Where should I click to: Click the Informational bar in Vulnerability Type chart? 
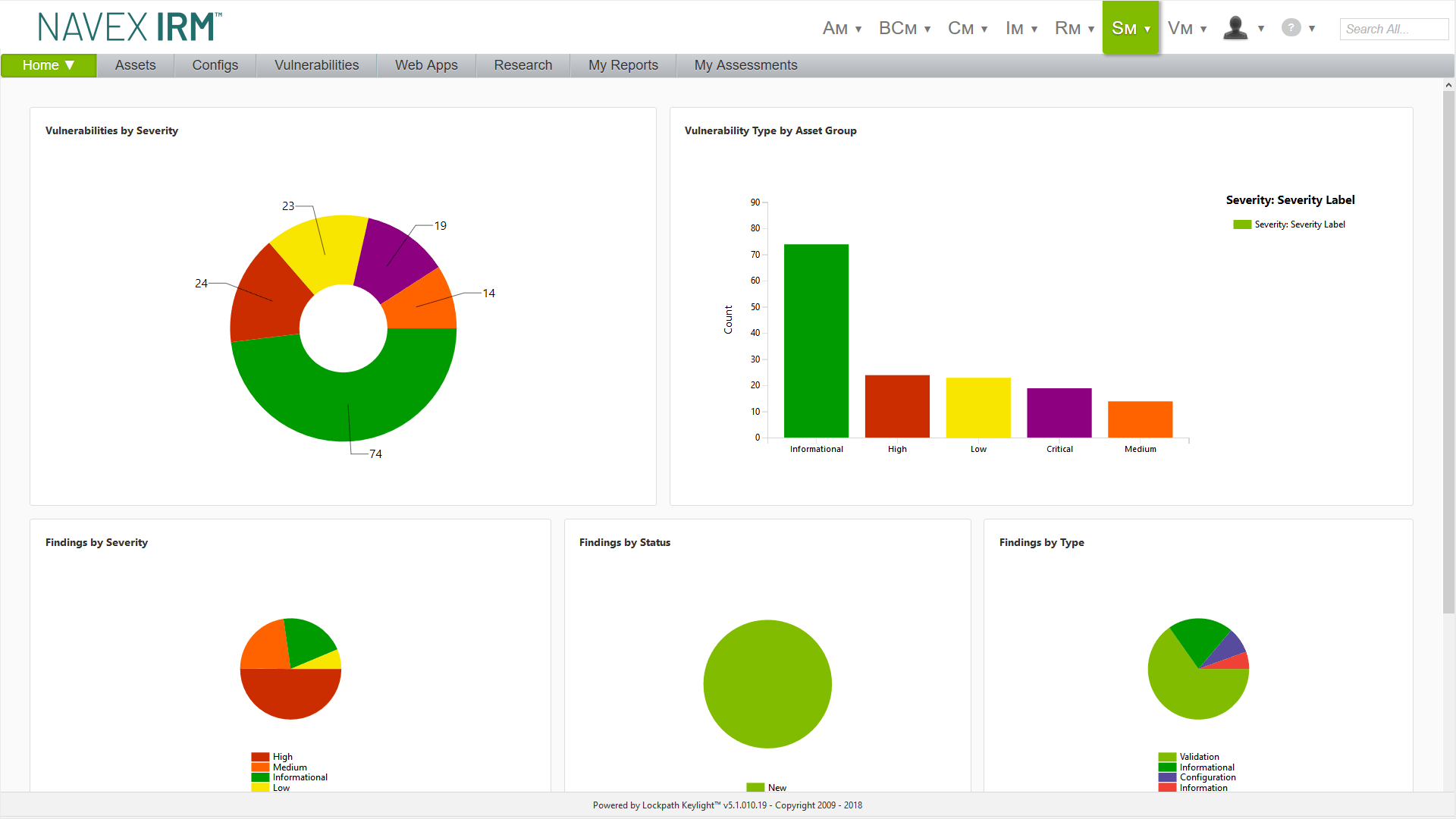[816, 340]
